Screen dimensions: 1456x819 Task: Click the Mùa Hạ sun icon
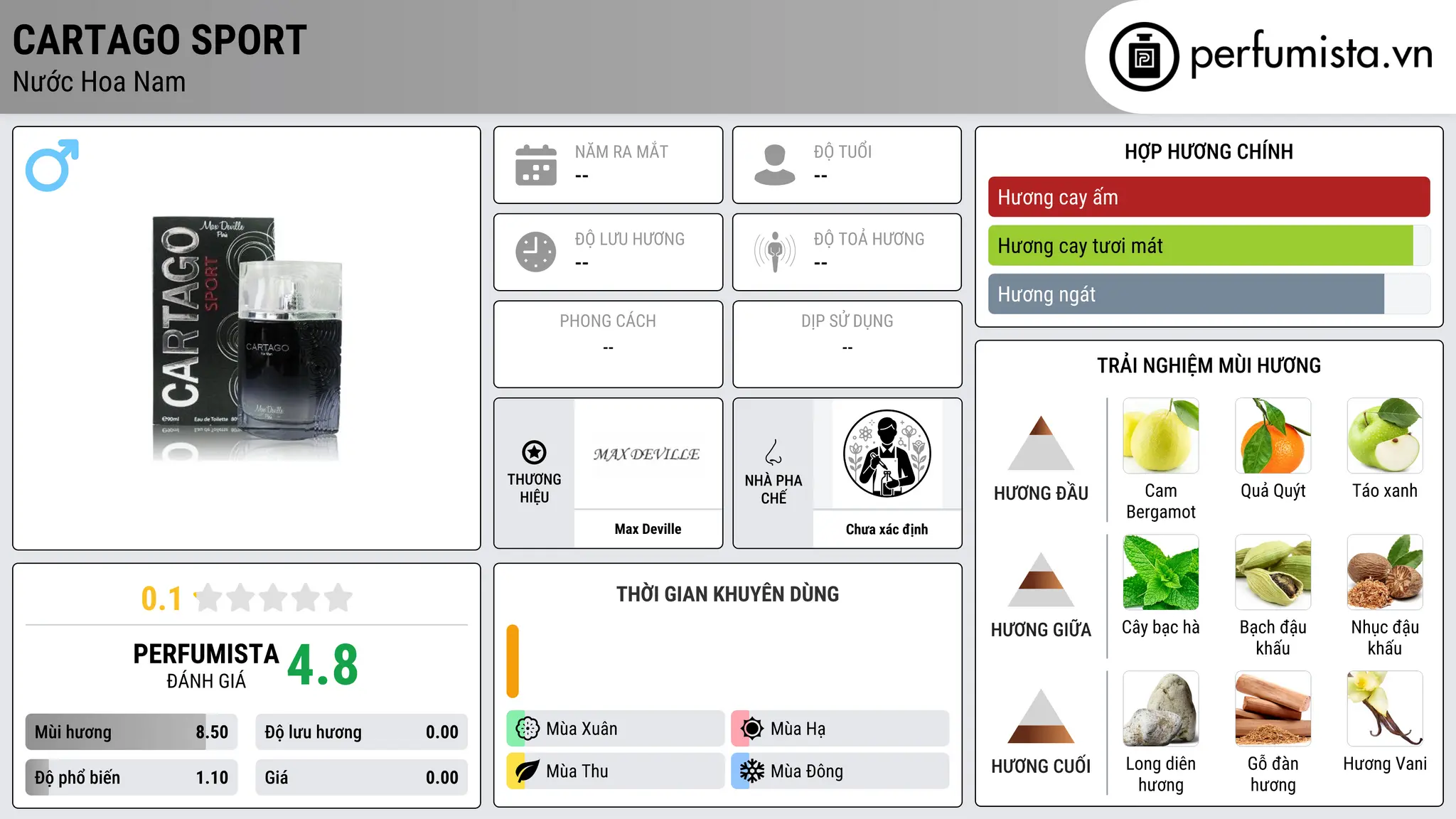[x=752, y=729]
